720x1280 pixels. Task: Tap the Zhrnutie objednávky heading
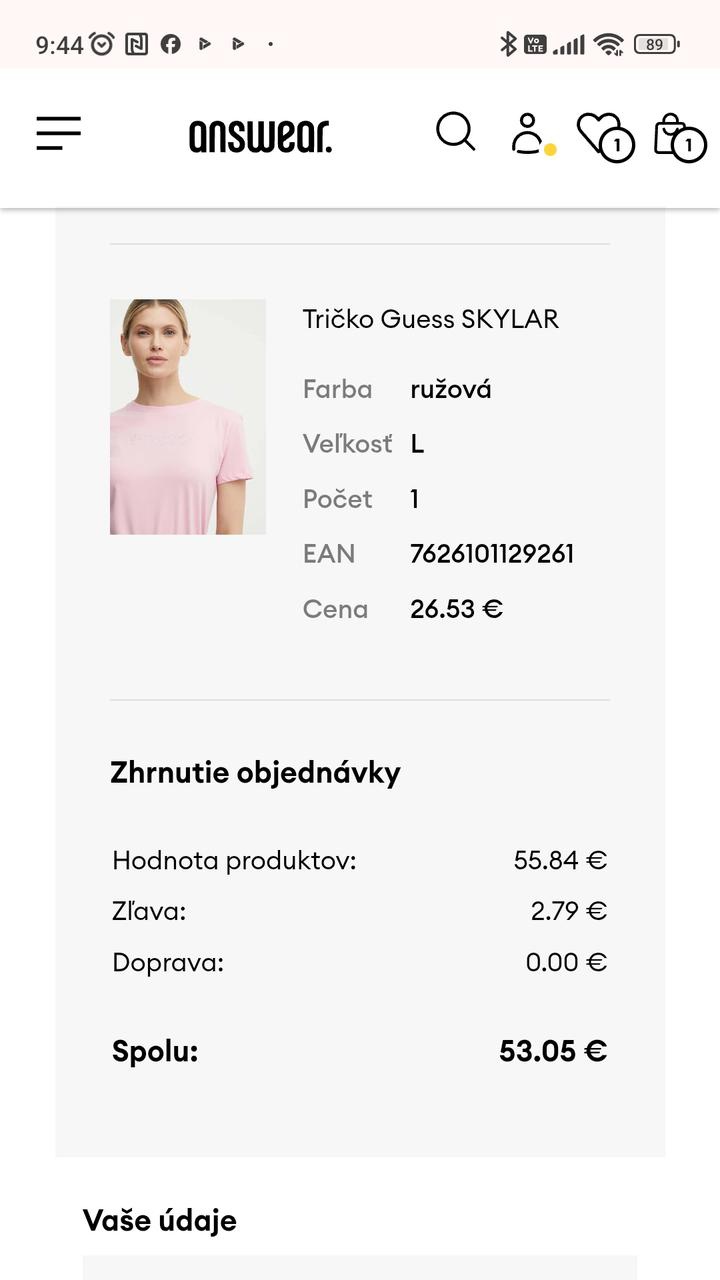[x=255, y=773]
